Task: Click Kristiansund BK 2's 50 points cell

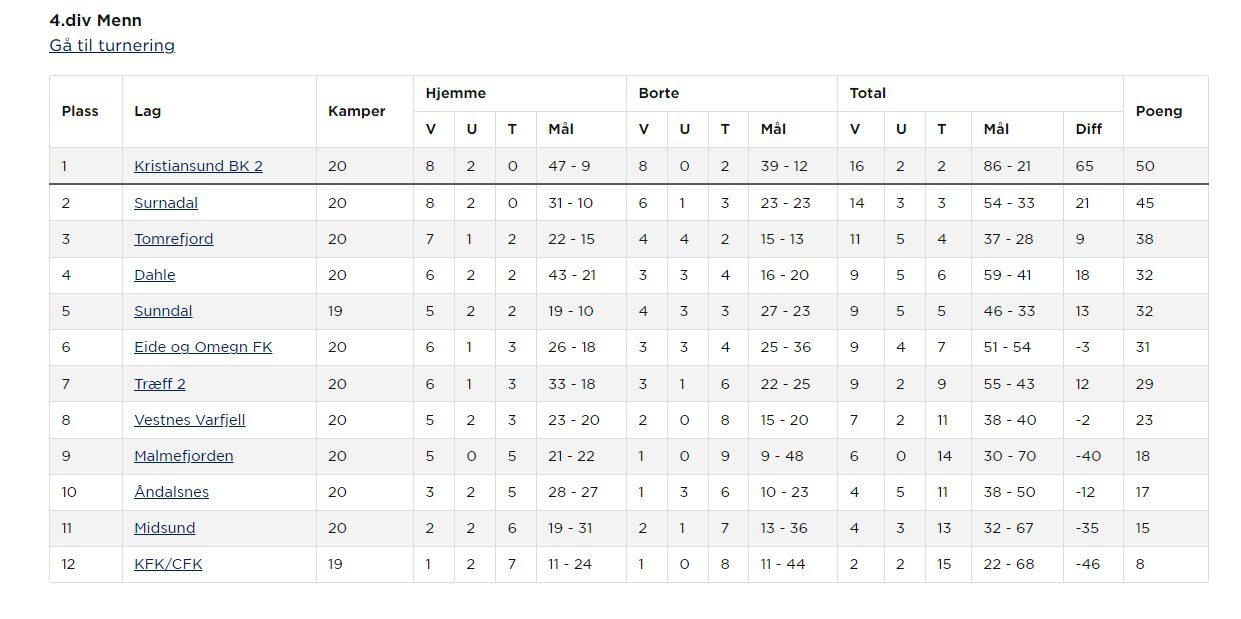Action: click(1145, 166)
